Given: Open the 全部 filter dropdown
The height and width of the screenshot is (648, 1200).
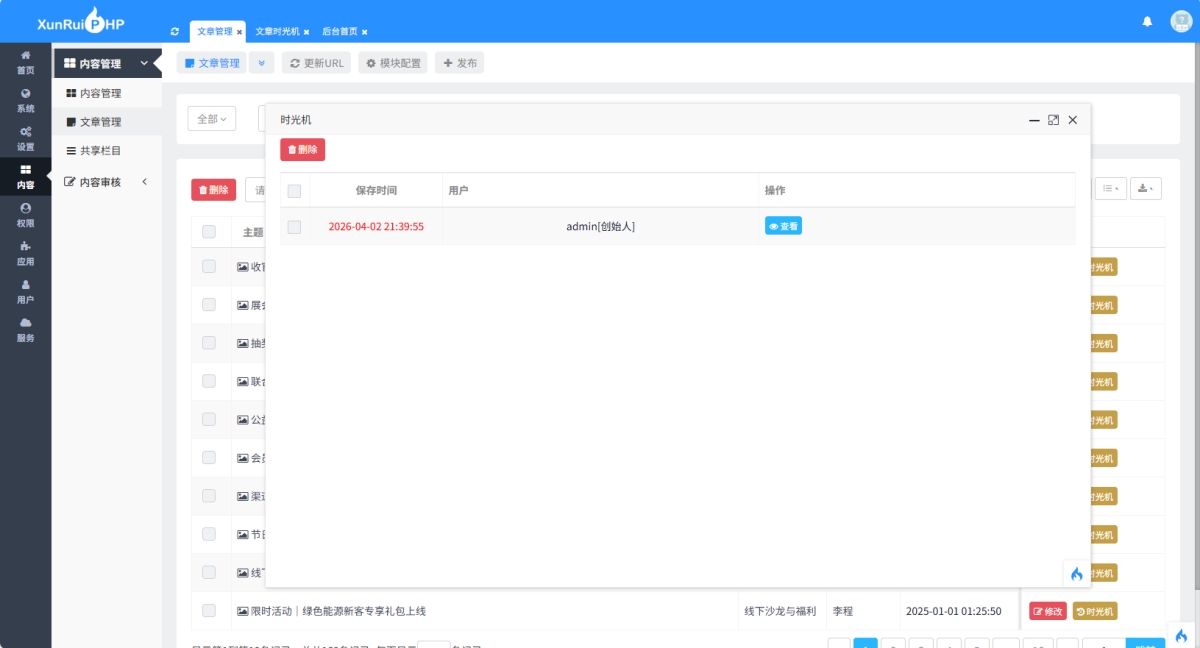Looking at the screenshot, I should click(211, 117).
